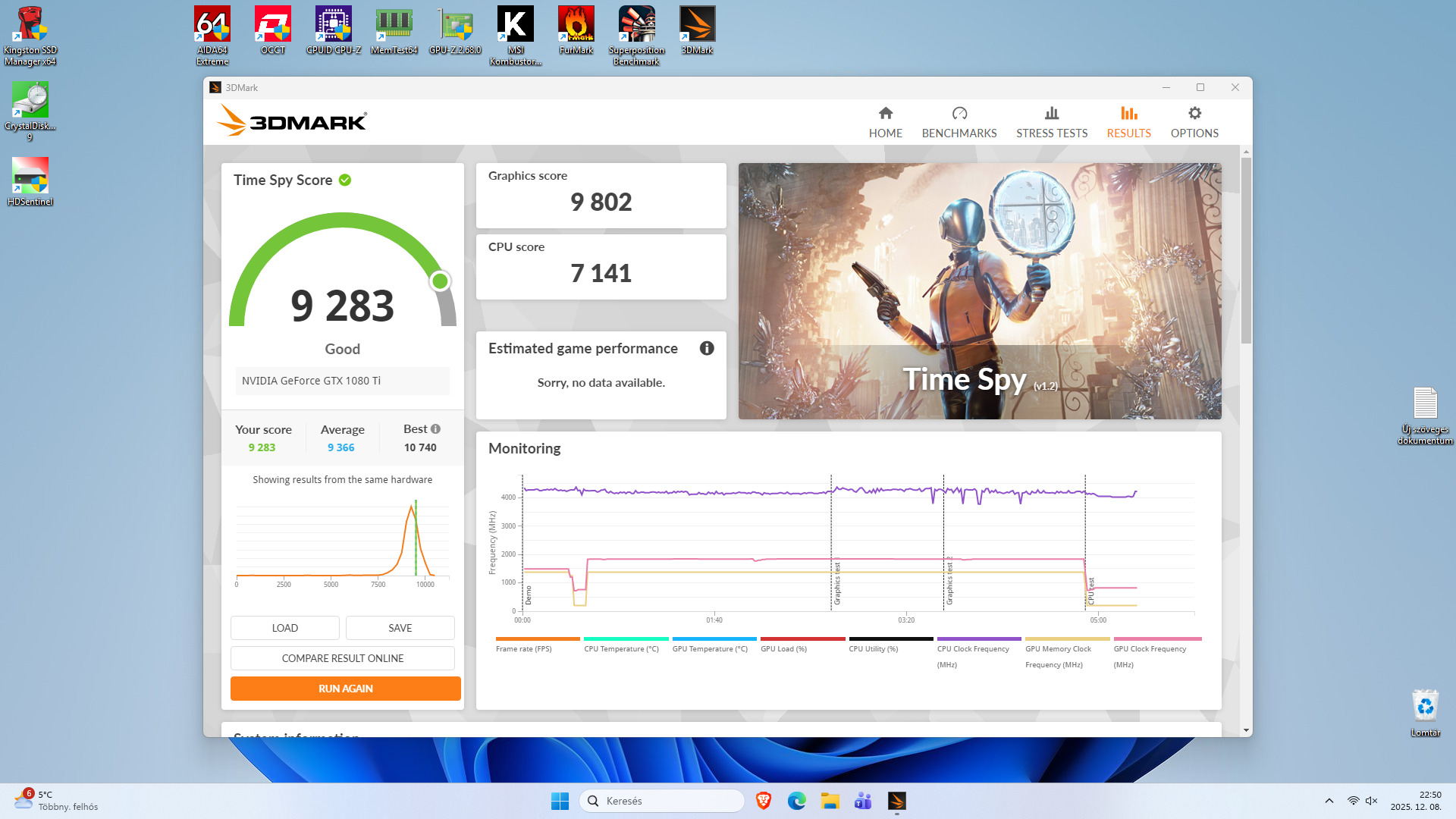Open GPU-Z desktop shortcut
This screenshot has height=819, width=1456.
pyautogui.click(x=455, y=32)
